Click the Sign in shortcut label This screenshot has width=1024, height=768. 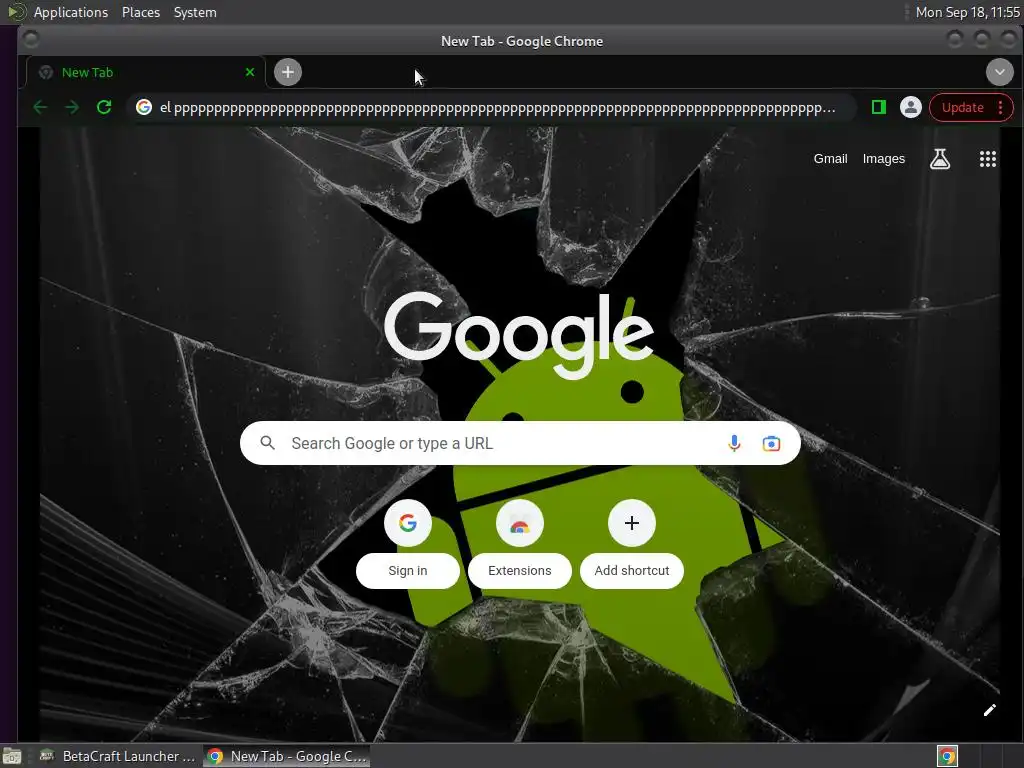[x=408, y=571]
